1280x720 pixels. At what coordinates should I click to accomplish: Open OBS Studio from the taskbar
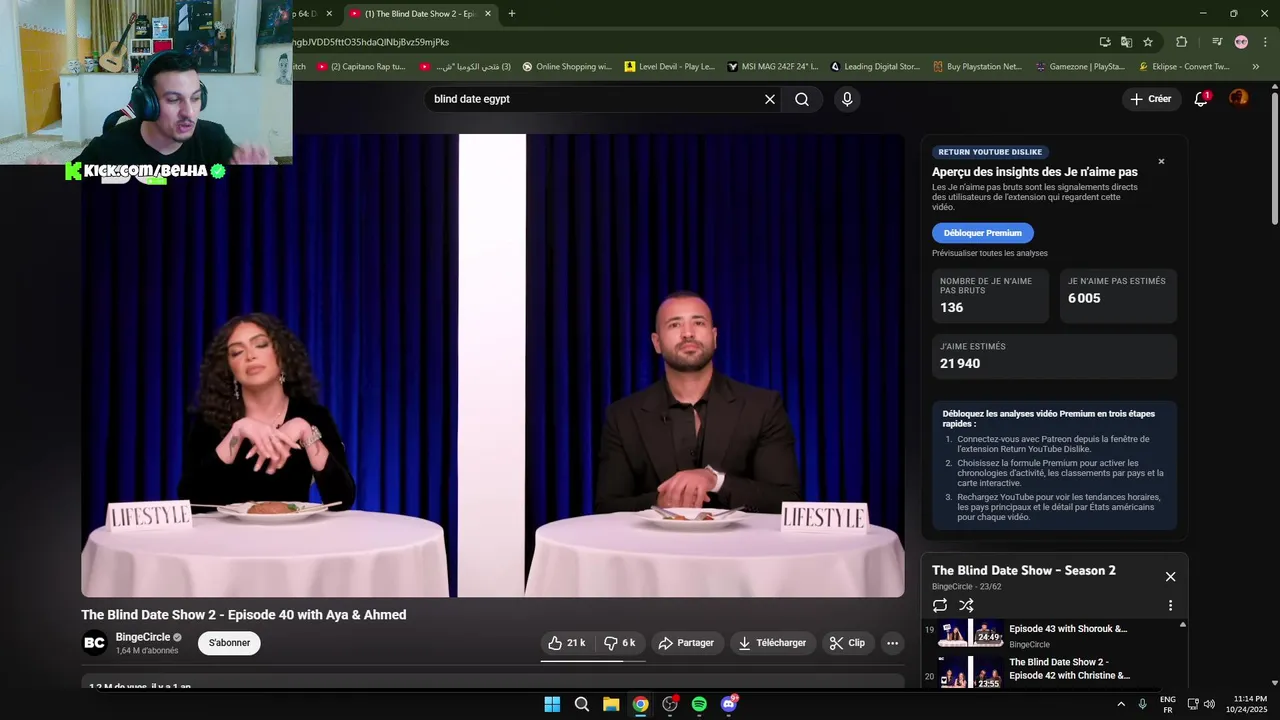[x=670, y=704]
